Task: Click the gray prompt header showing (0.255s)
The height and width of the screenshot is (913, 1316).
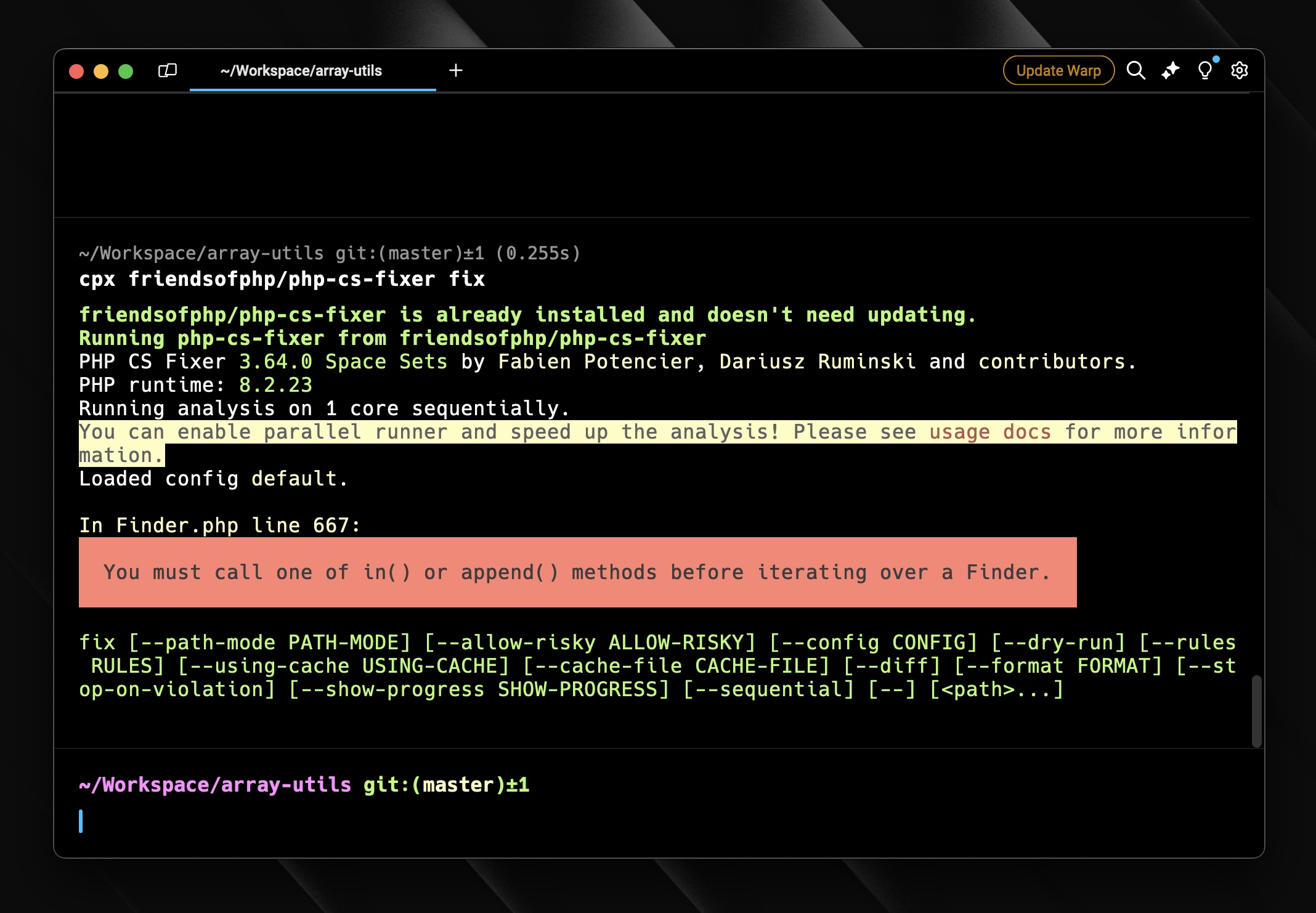Action: coord(330,253)
